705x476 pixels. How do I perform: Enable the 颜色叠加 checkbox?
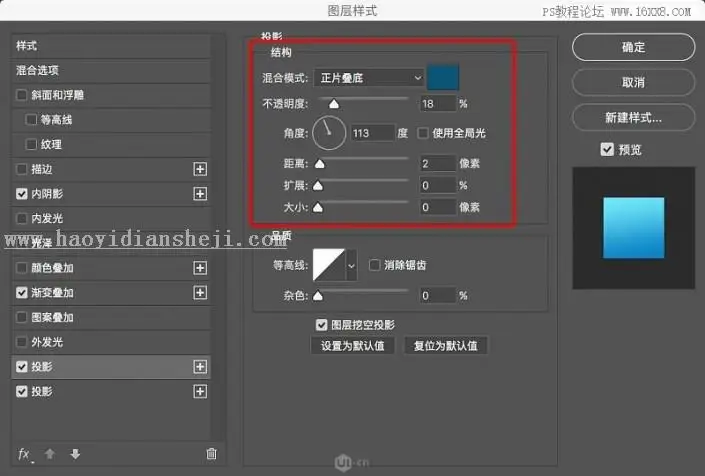coord(21,268)
